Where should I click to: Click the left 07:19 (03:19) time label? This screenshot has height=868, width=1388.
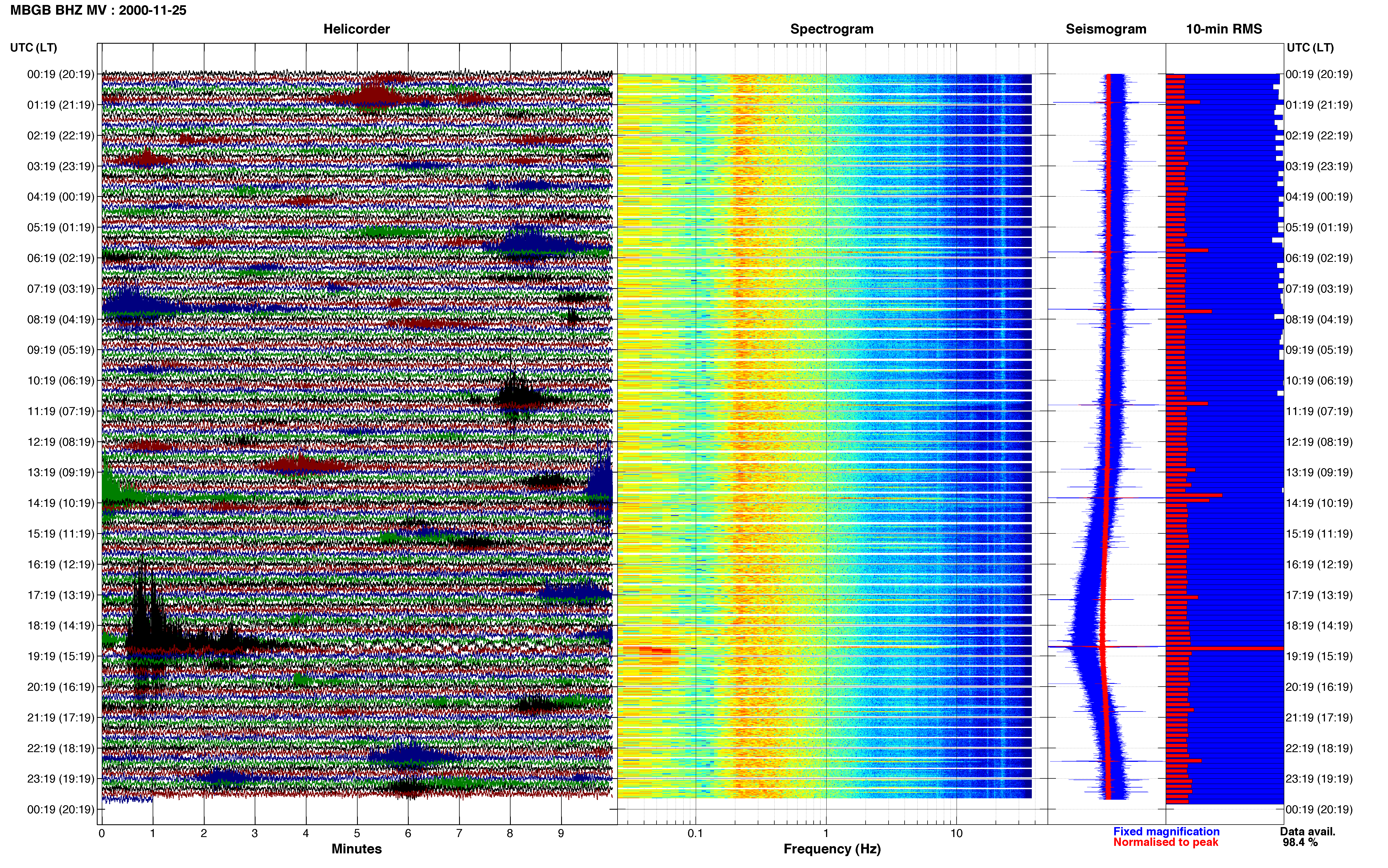(60, 289)
